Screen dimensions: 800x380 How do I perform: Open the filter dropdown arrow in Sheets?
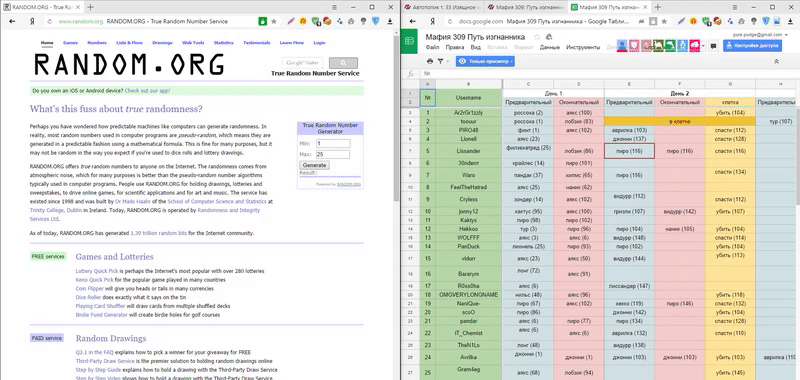click(447, 61)
